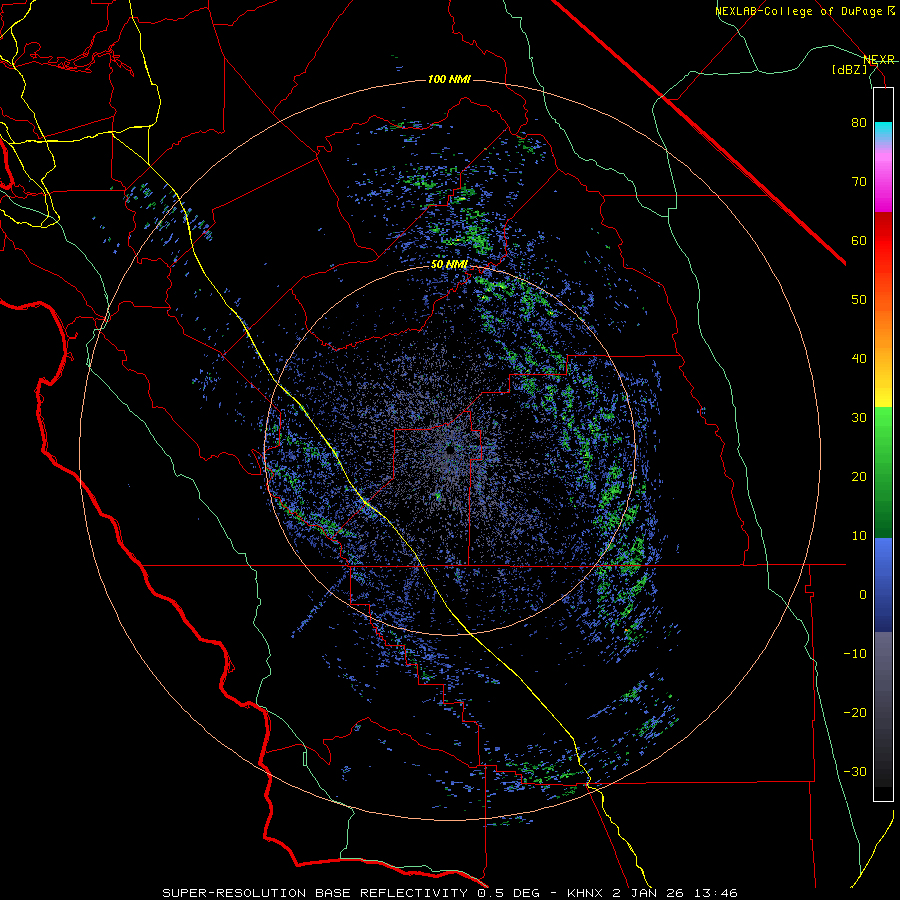Click the KHNX station identifier in caption

(x=587, y=893)
